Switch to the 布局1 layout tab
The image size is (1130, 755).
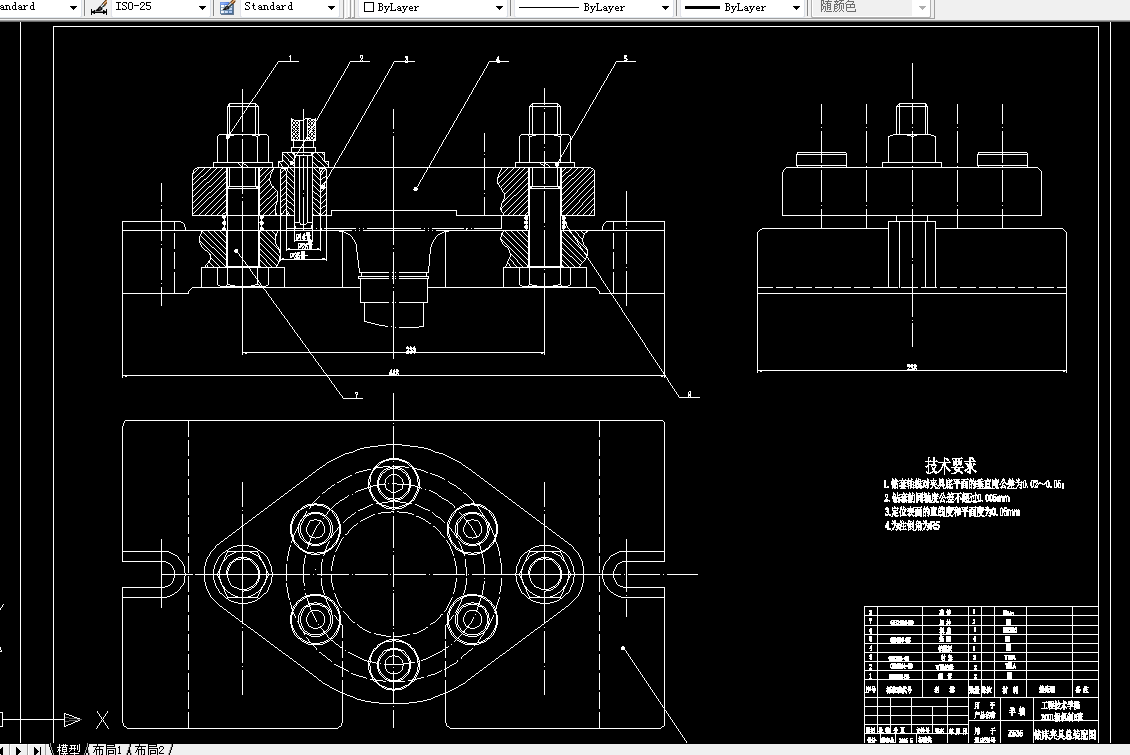tap(107, 750)
